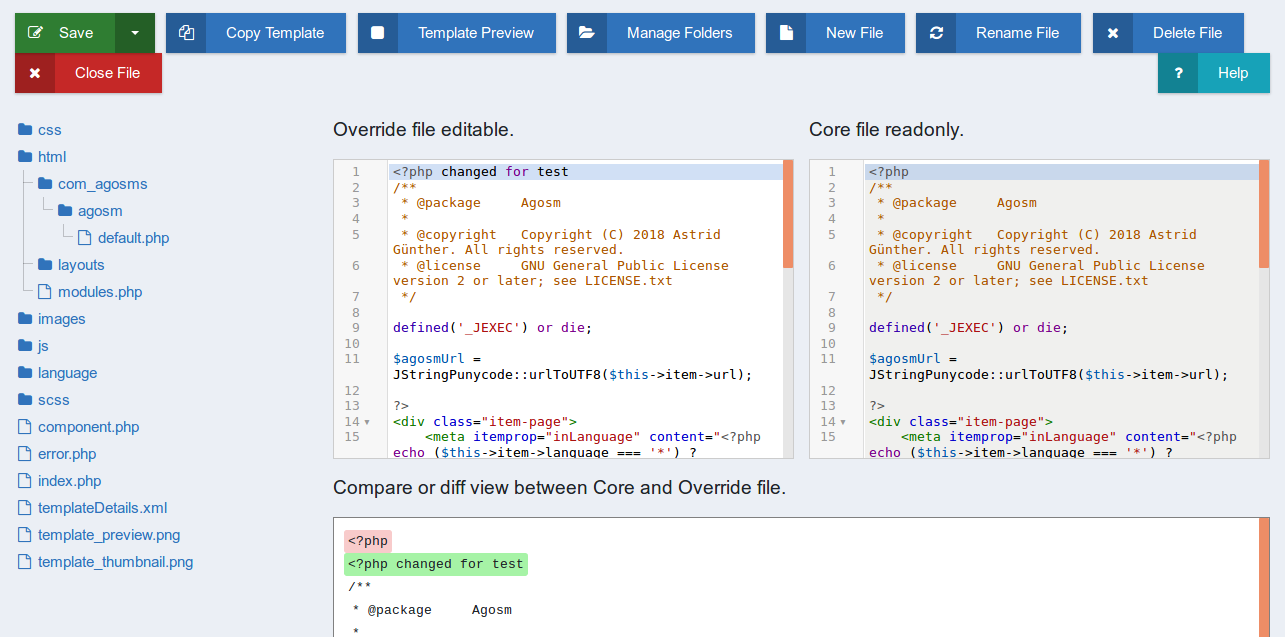1285x637 pixels.
Task: Expand the css folder
Action: pos(49,130)
